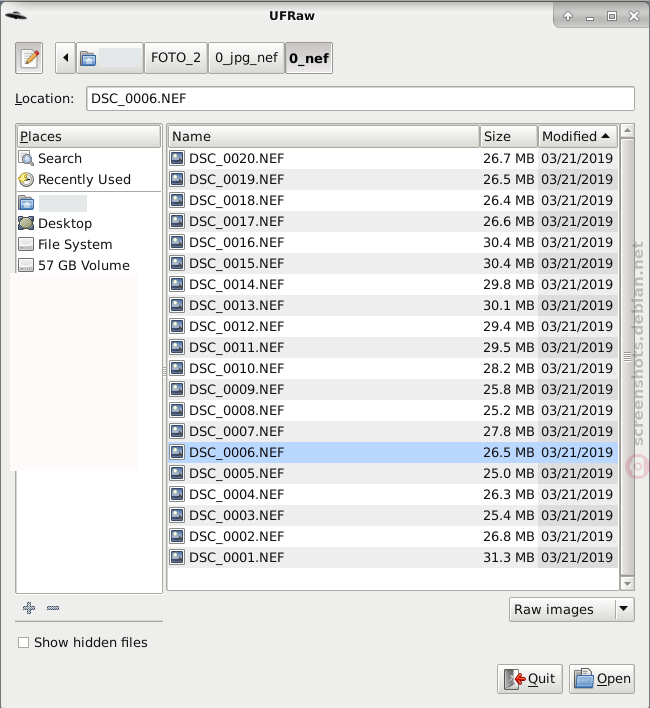This screenshot has height=708, width=650.
Task: Click the Open button
Action: point(602,679)
